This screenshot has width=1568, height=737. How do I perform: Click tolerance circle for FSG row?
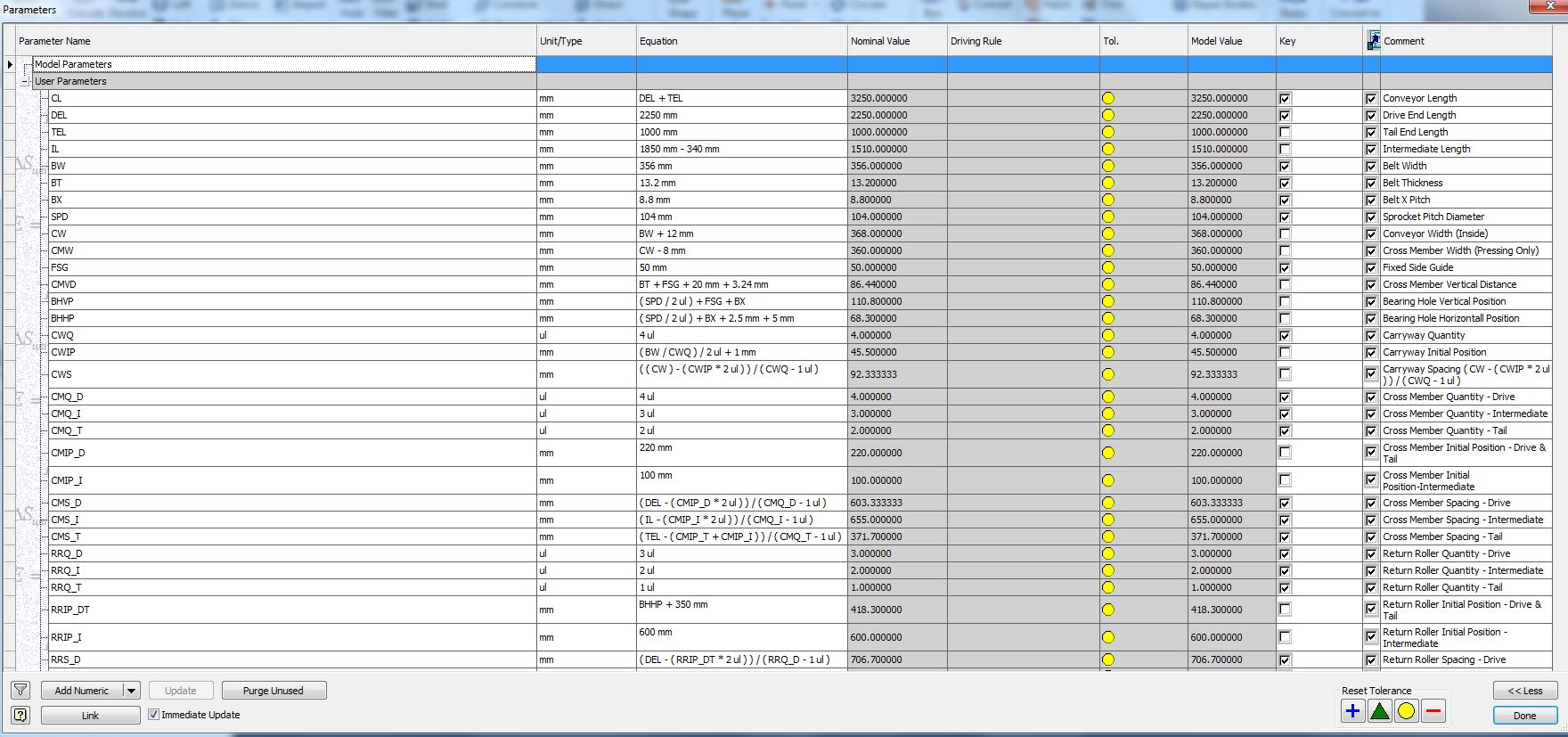[x=1108, y=267]
